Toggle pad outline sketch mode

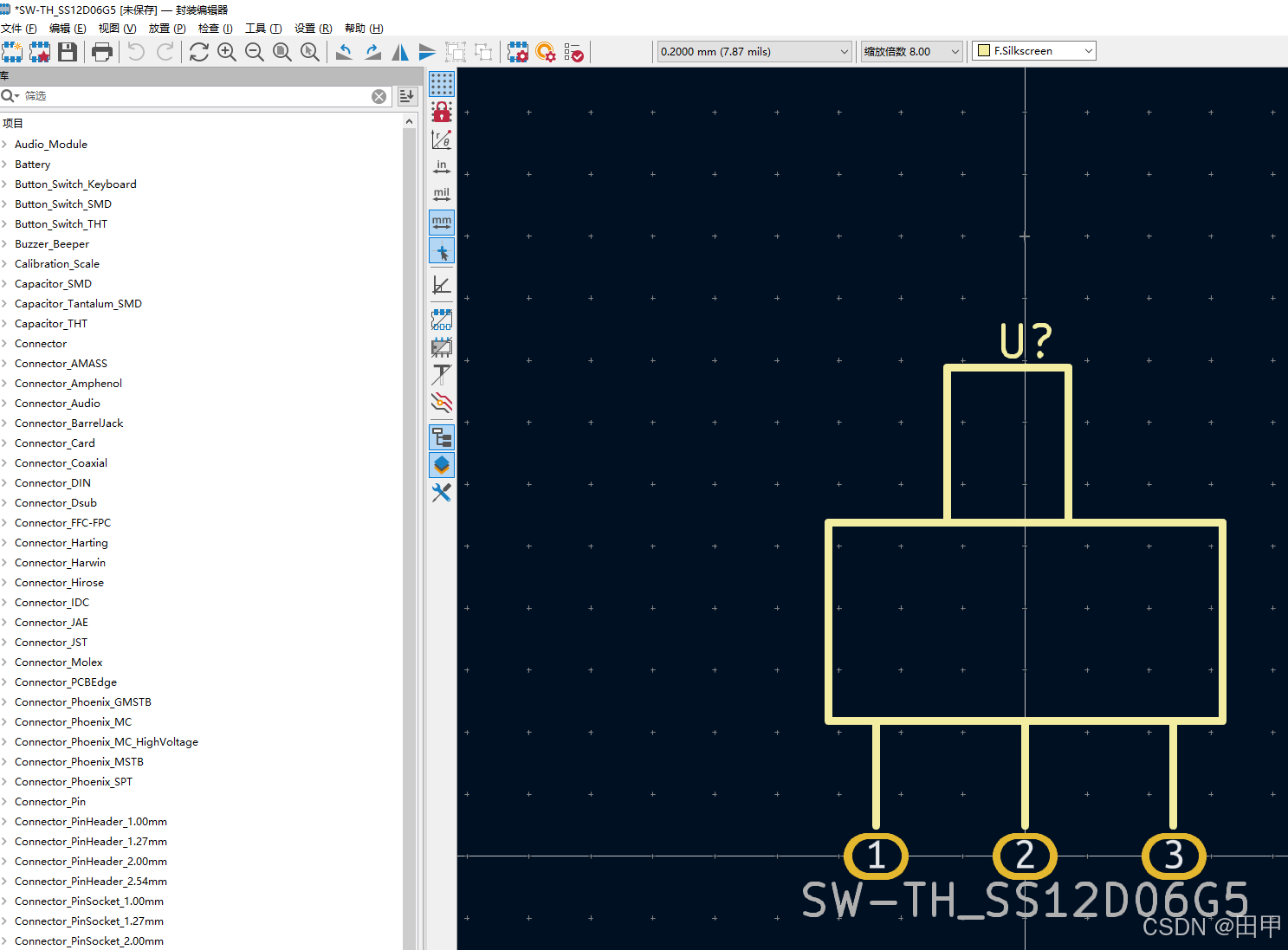[x=442, y=320]
